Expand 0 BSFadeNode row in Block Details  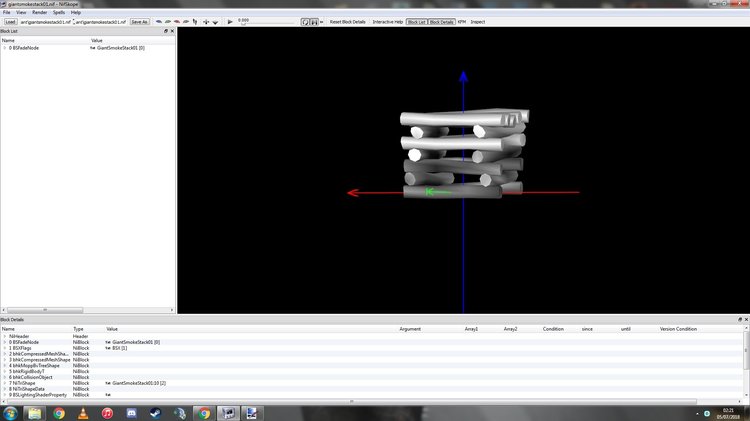pos(5,342)
